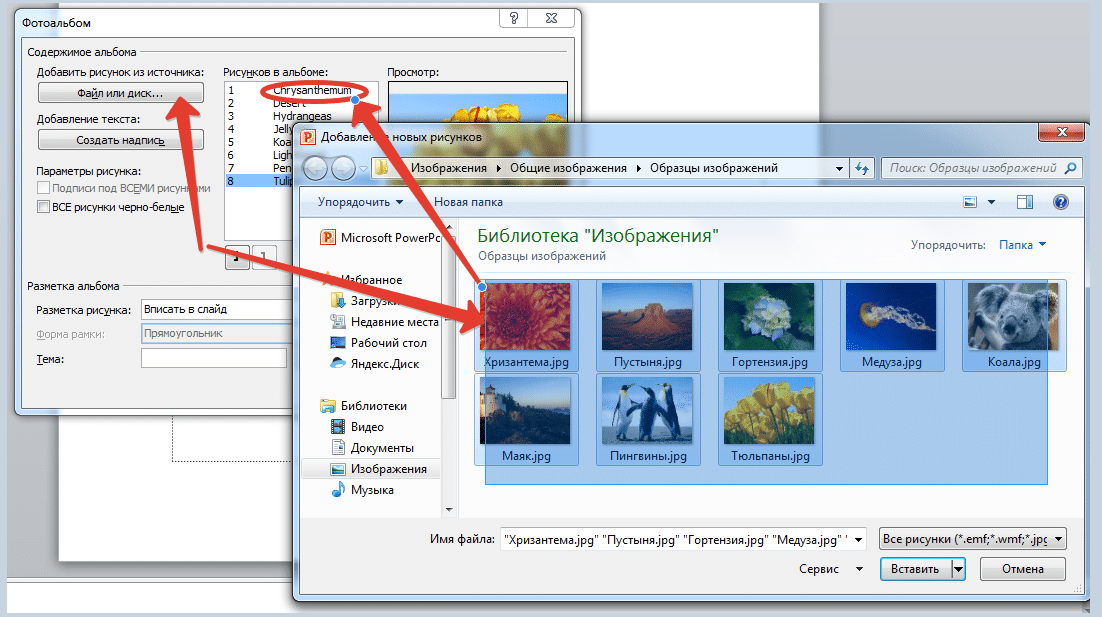
Task: Toggle the preview pane icon
Action: [x=1025, y=202]
